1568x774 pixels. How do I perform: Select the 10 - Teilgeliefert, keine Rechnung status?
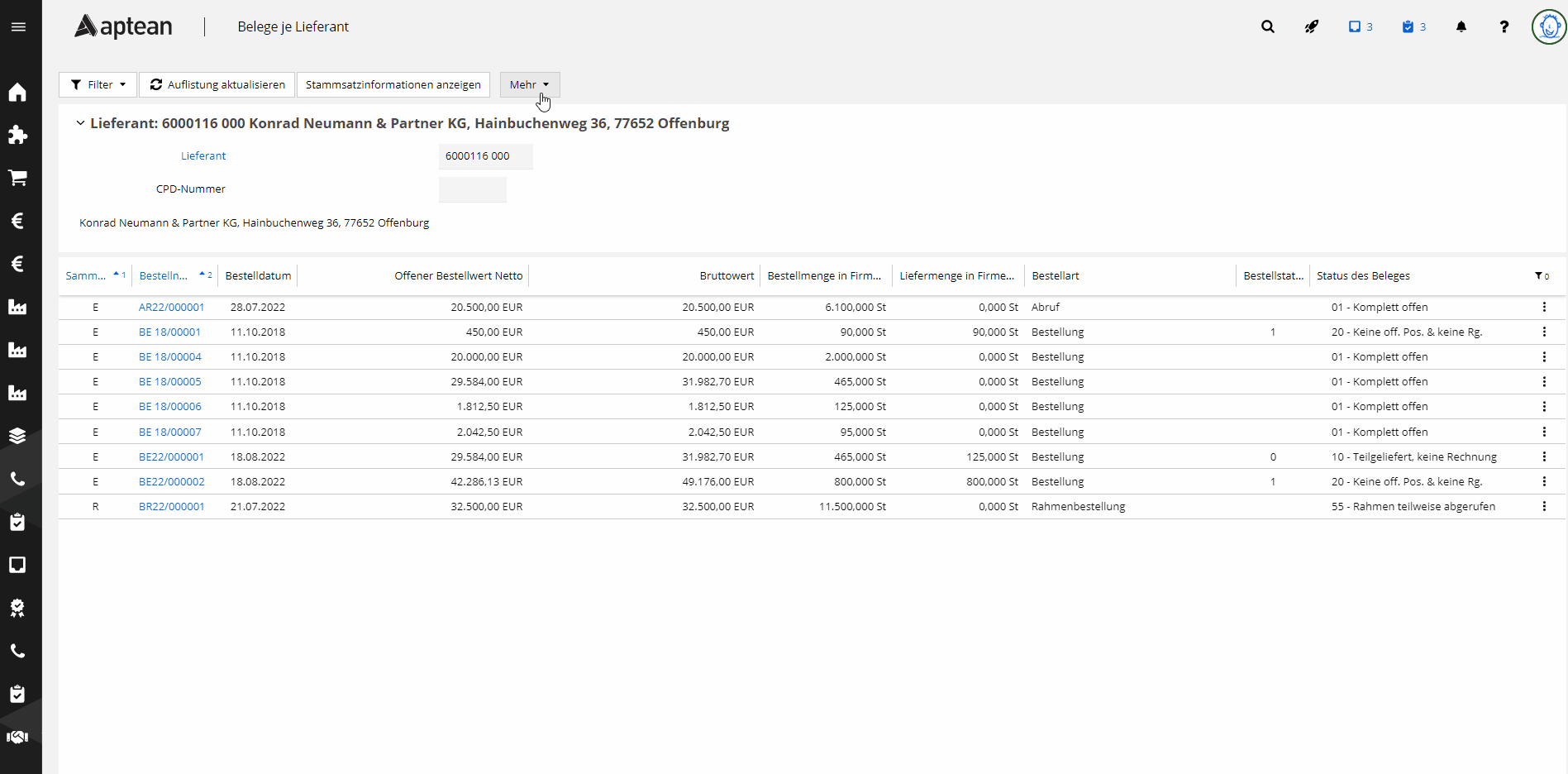1413,456
